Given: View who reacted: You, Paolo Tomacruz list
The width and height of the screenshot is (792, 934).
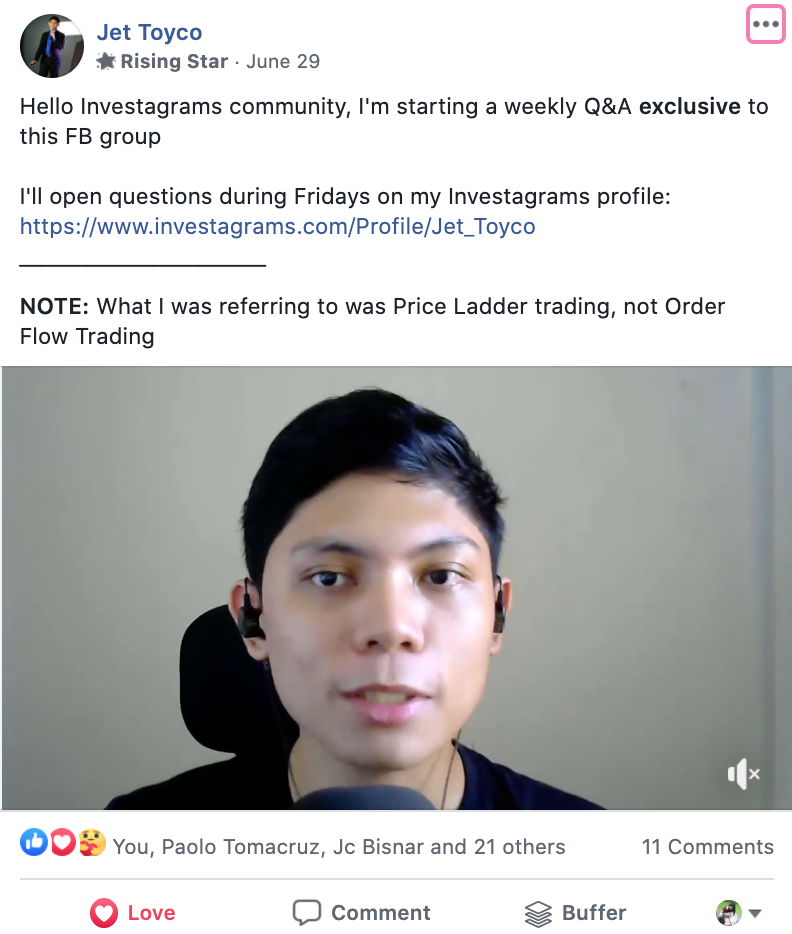Looking at the screenshot, I should pos(339,846).
